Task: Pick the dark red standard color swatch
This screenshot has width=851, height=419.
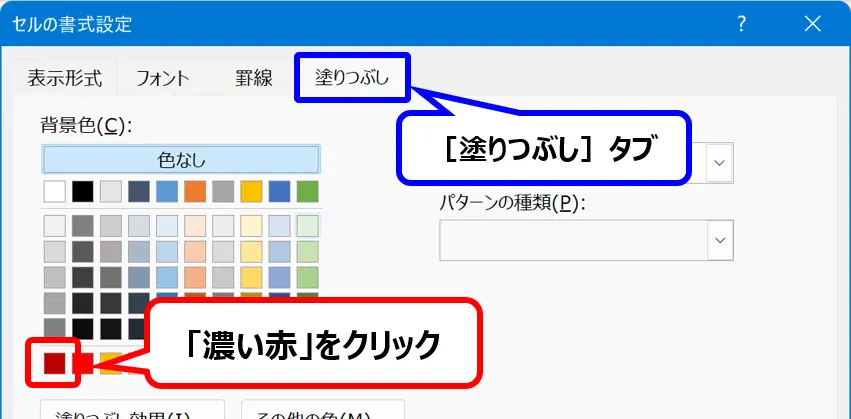Action: click(54, 363)
